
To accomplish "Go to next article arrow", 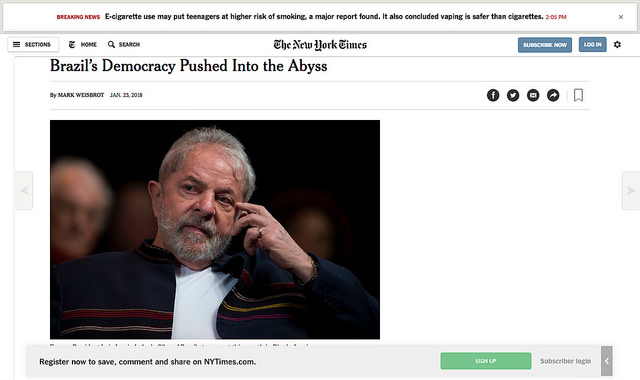I will pos(631,190).
